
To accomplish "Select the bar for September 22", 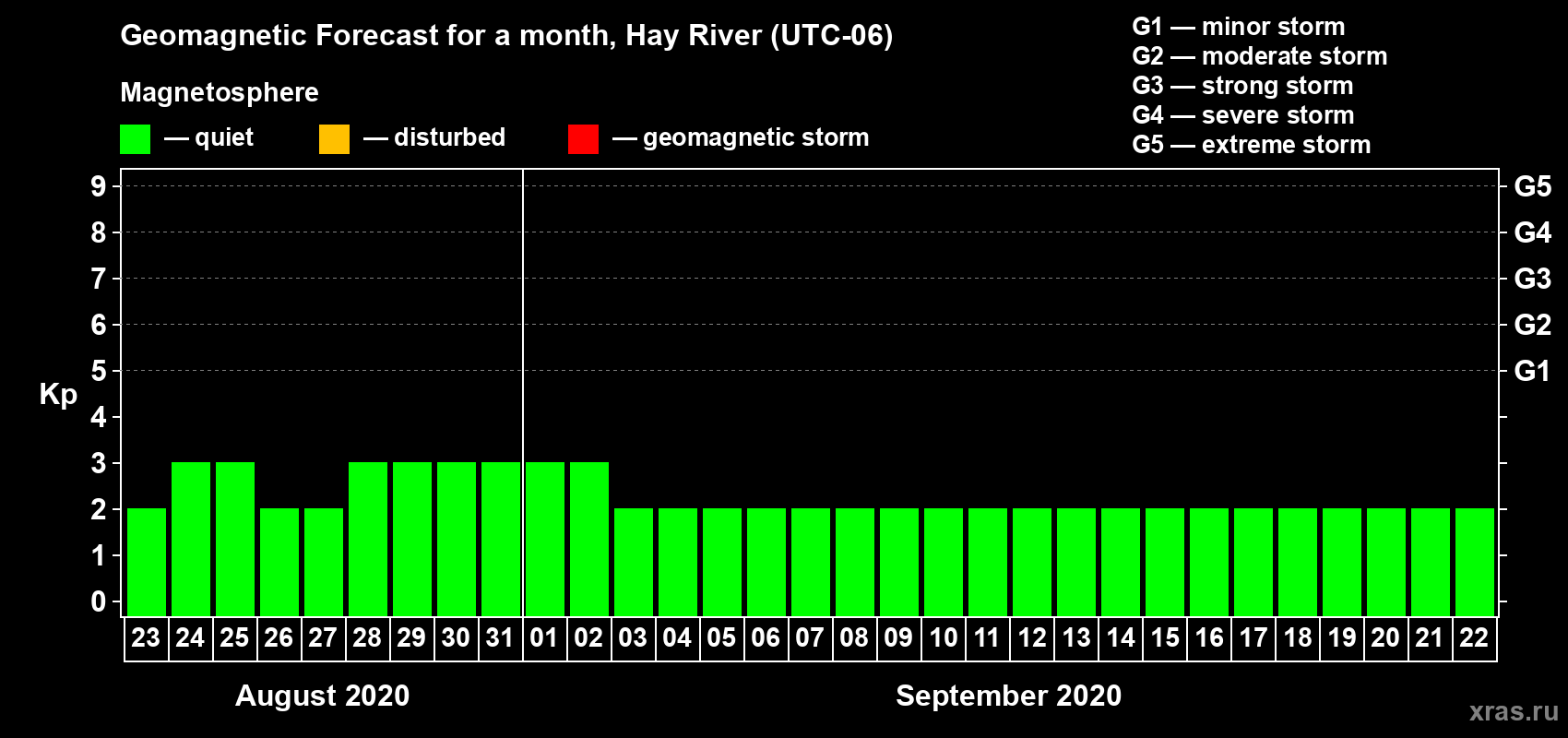I will [1475, 562].
